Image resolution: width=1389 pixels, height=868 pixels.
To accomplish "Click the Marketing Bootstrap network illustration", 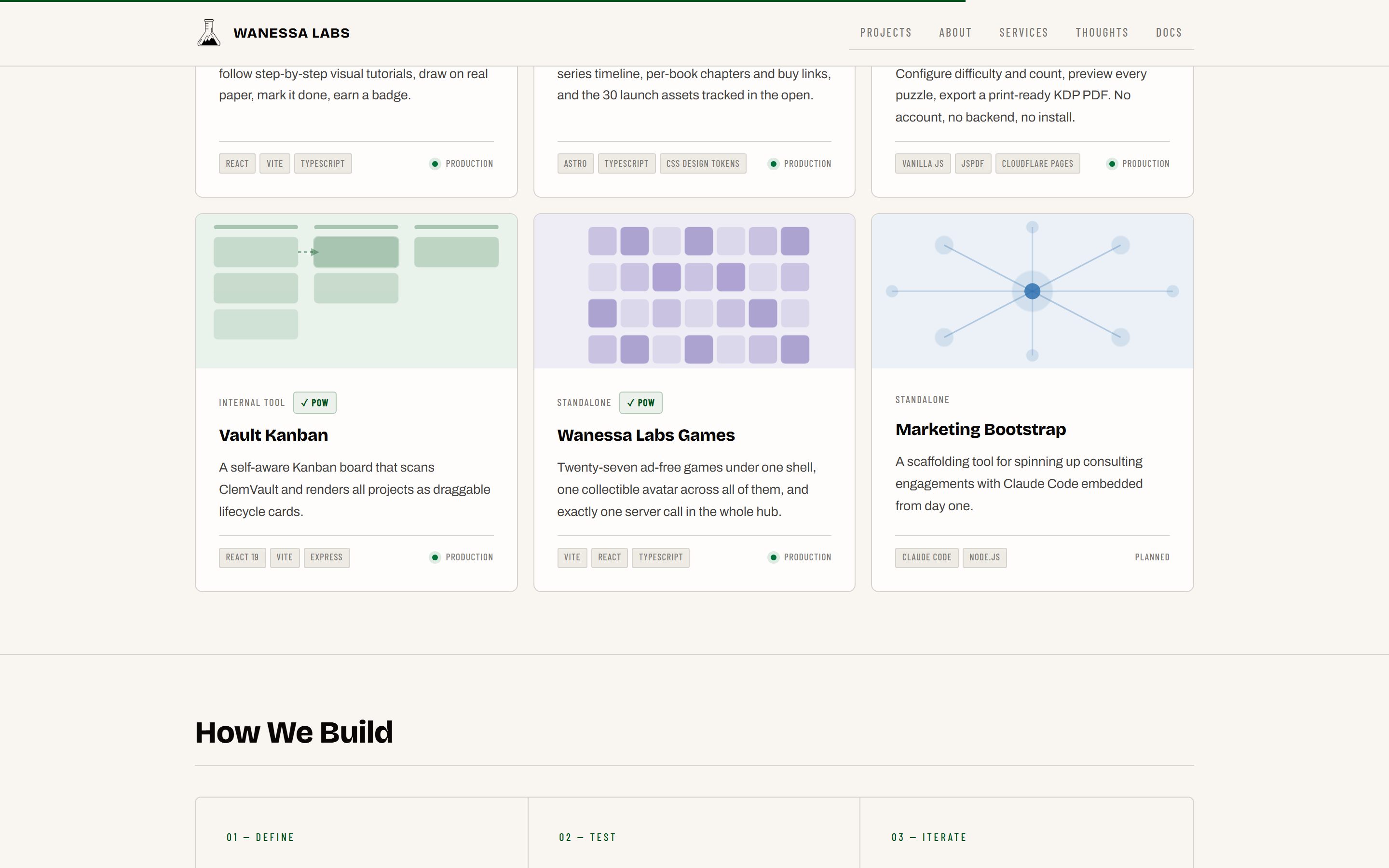I will coord(1032,291).
